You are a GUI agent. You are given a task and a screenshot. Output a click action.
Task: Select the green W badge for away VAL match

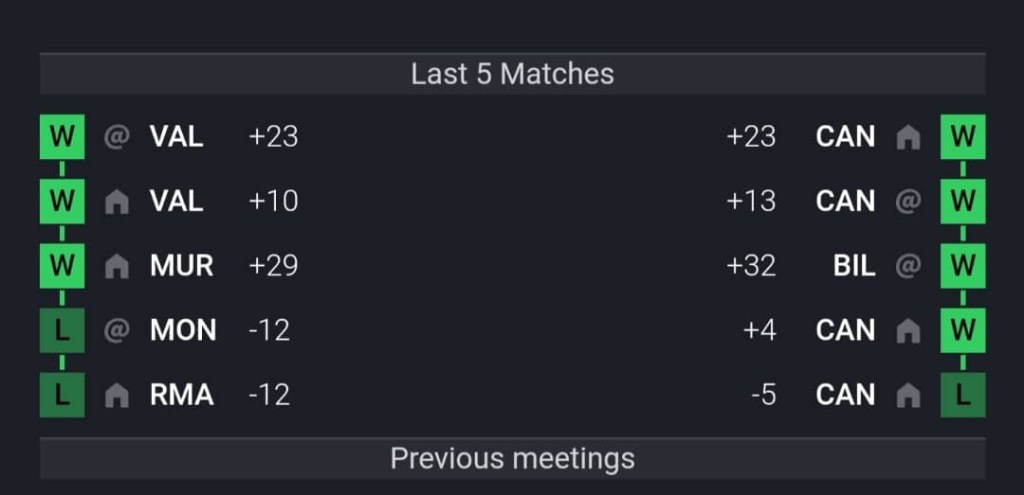[x=62, y=137]
